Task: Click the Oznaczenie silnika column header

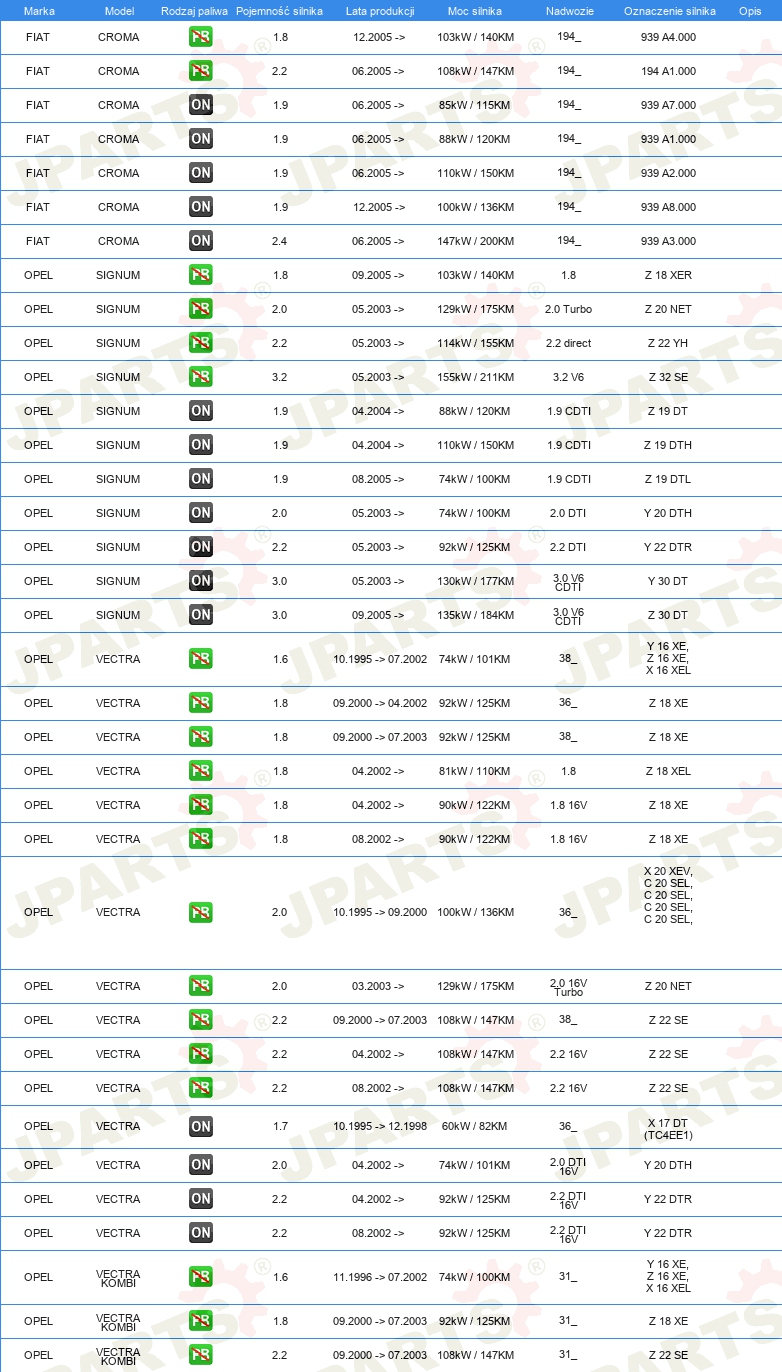Action: click(669, 10)
